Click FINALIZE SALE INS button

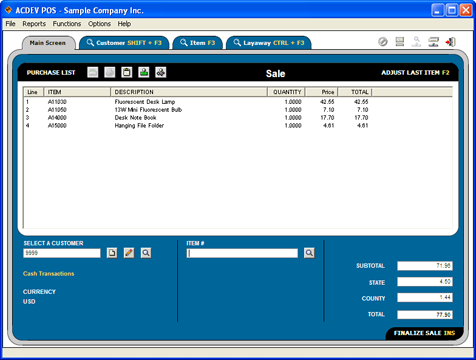(x=424, y=333)
